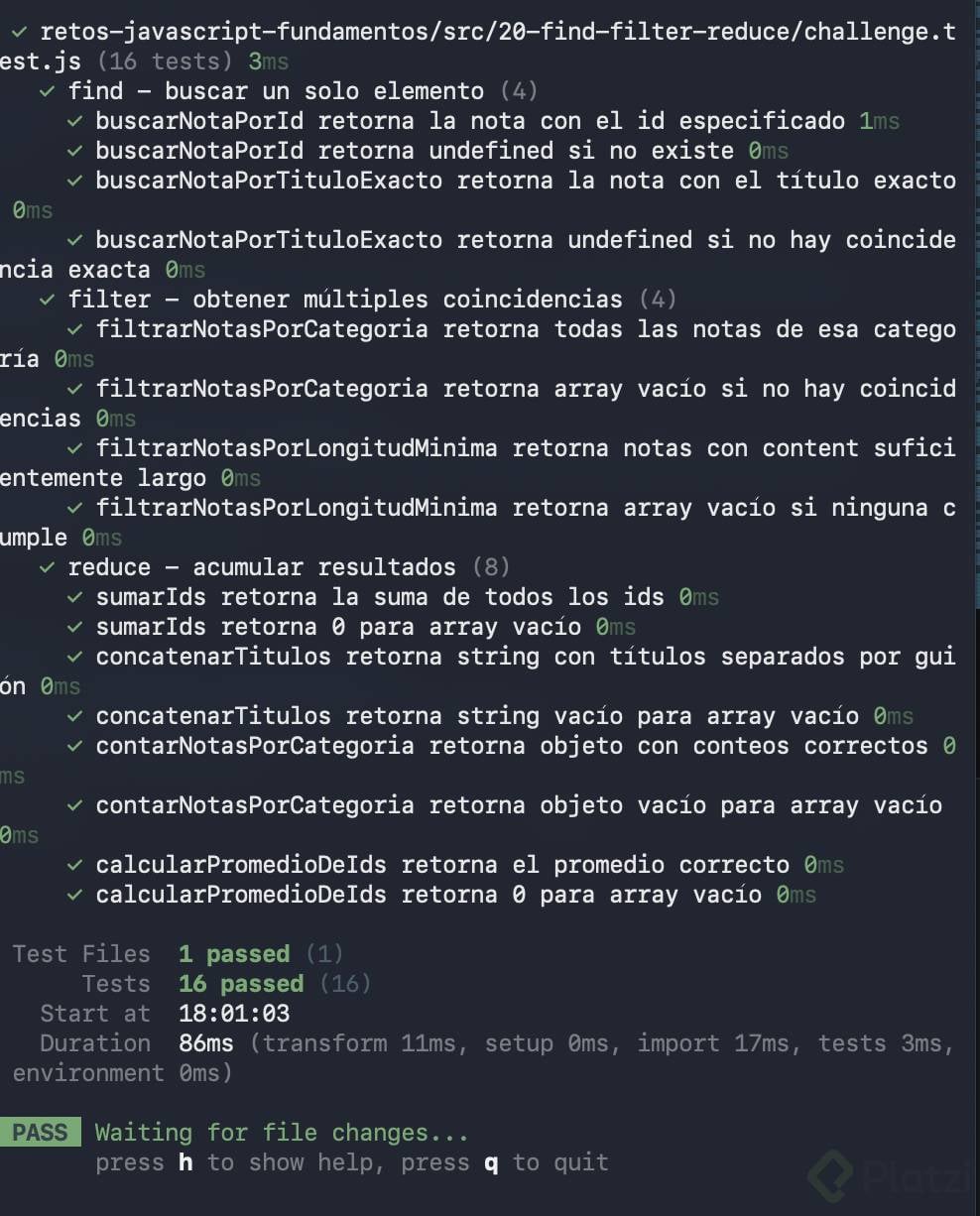Click the green PASS badge
The height and width of the screenshot is (1216, 980).
(40, 1133)
